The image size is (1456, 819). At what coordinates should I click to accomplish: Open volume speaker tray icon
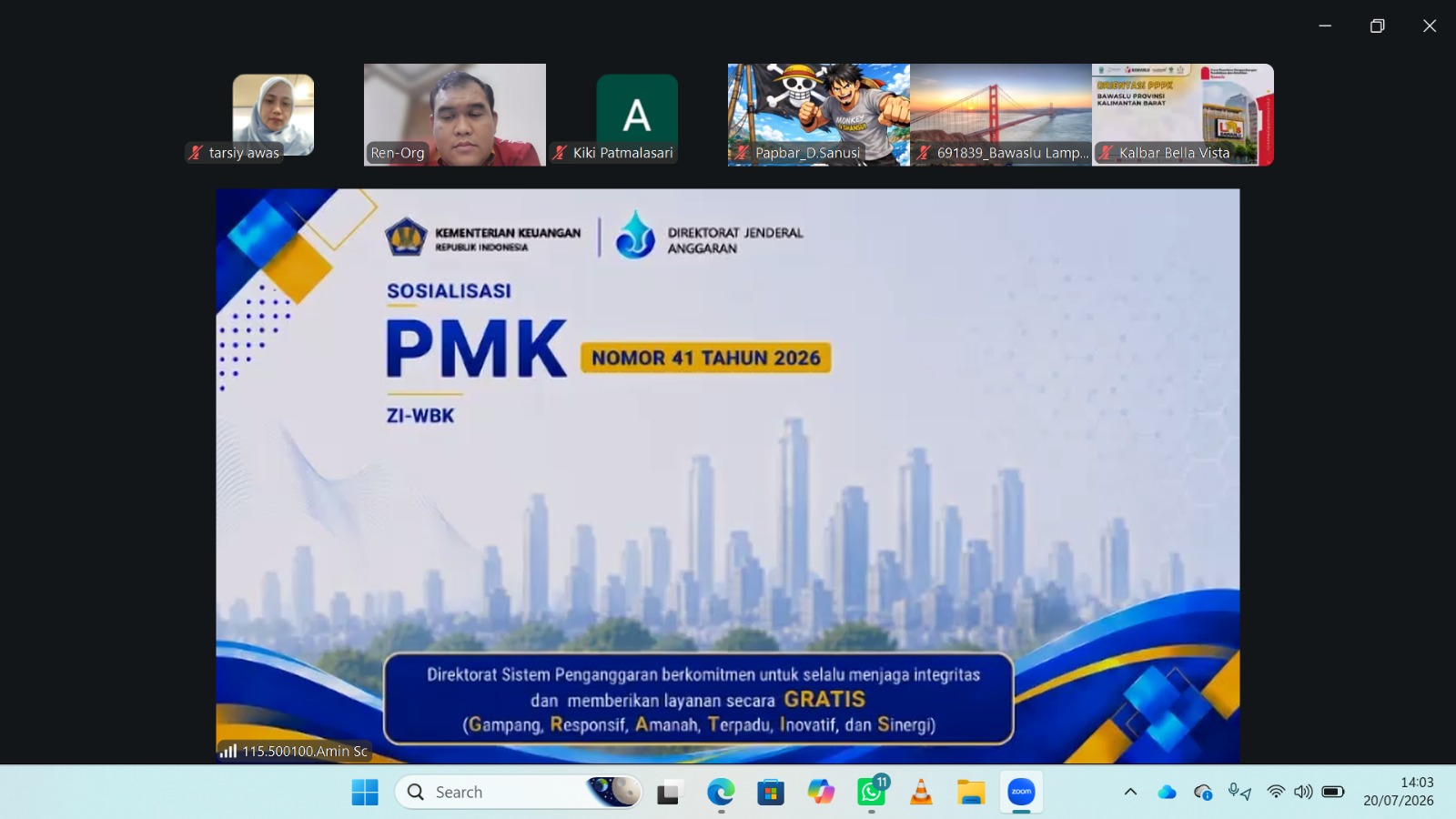pyautogui.click(x=1303, y=792)
